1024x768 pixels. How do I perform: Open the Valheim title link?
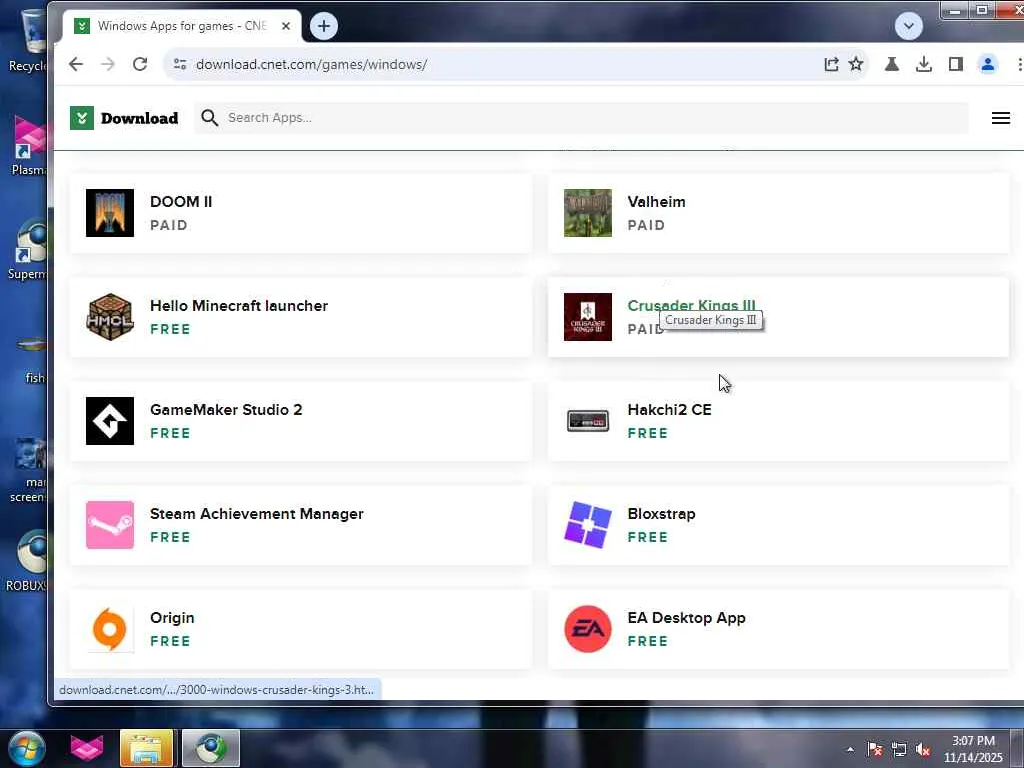(656, 202)
